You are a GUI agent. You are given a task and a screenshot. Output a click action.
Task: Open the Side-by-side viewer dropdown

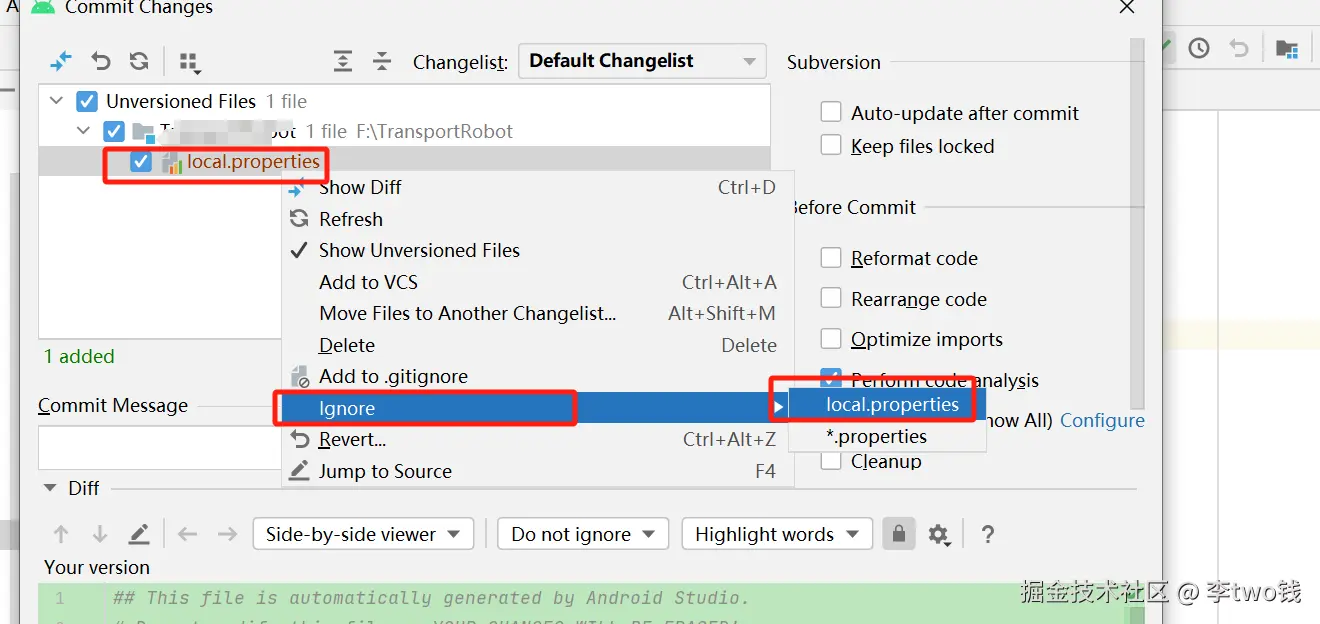pyautogui.click(x=362, y=534)
